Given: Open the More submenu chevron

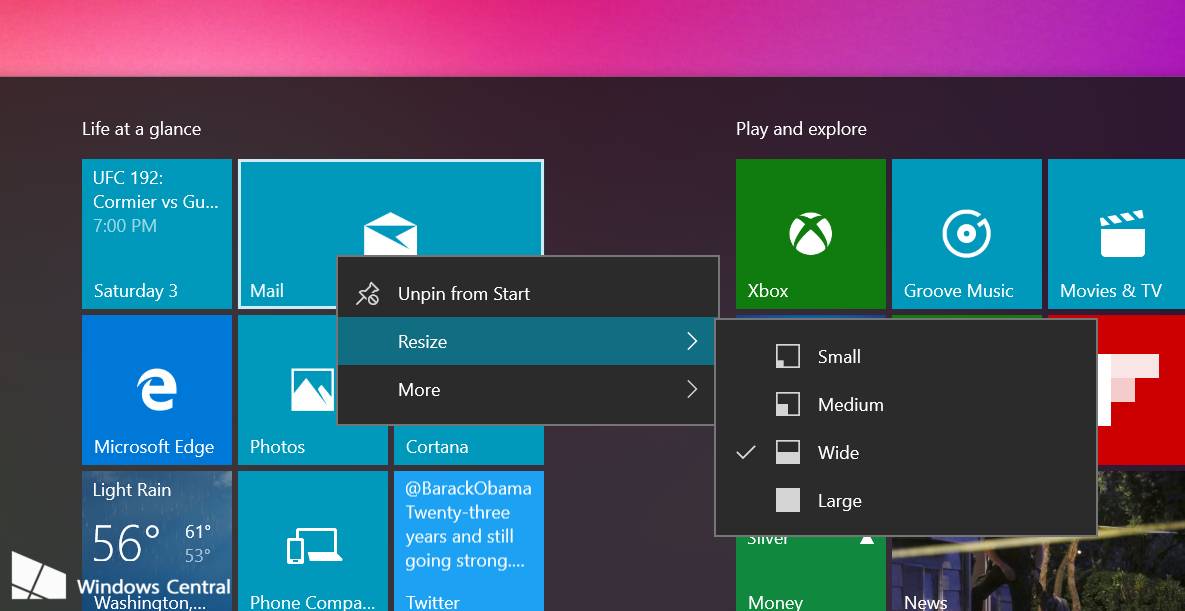Looking at the screenshot, I should coord(692,390).
